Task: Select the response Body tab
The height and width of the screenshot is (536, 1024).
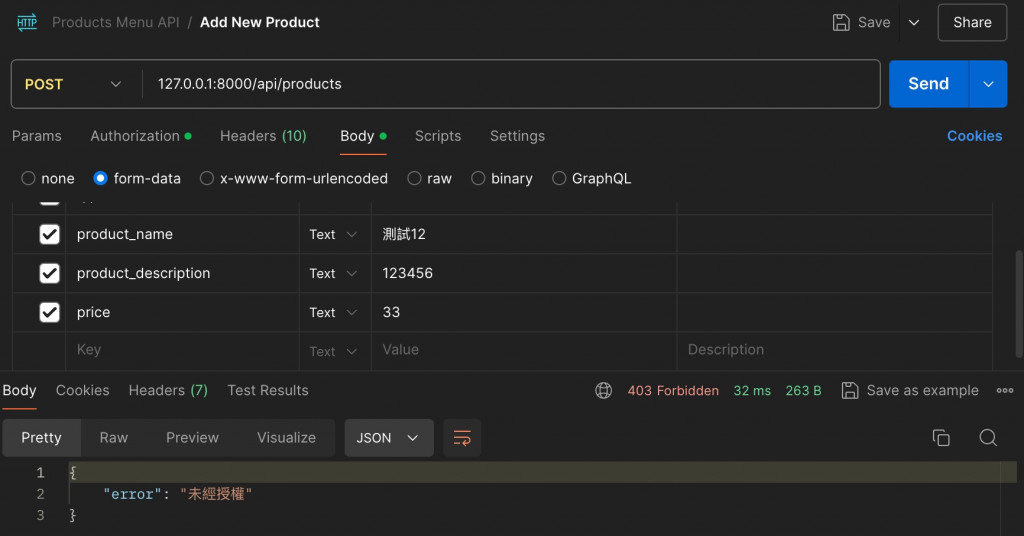Action: point(20,390)
